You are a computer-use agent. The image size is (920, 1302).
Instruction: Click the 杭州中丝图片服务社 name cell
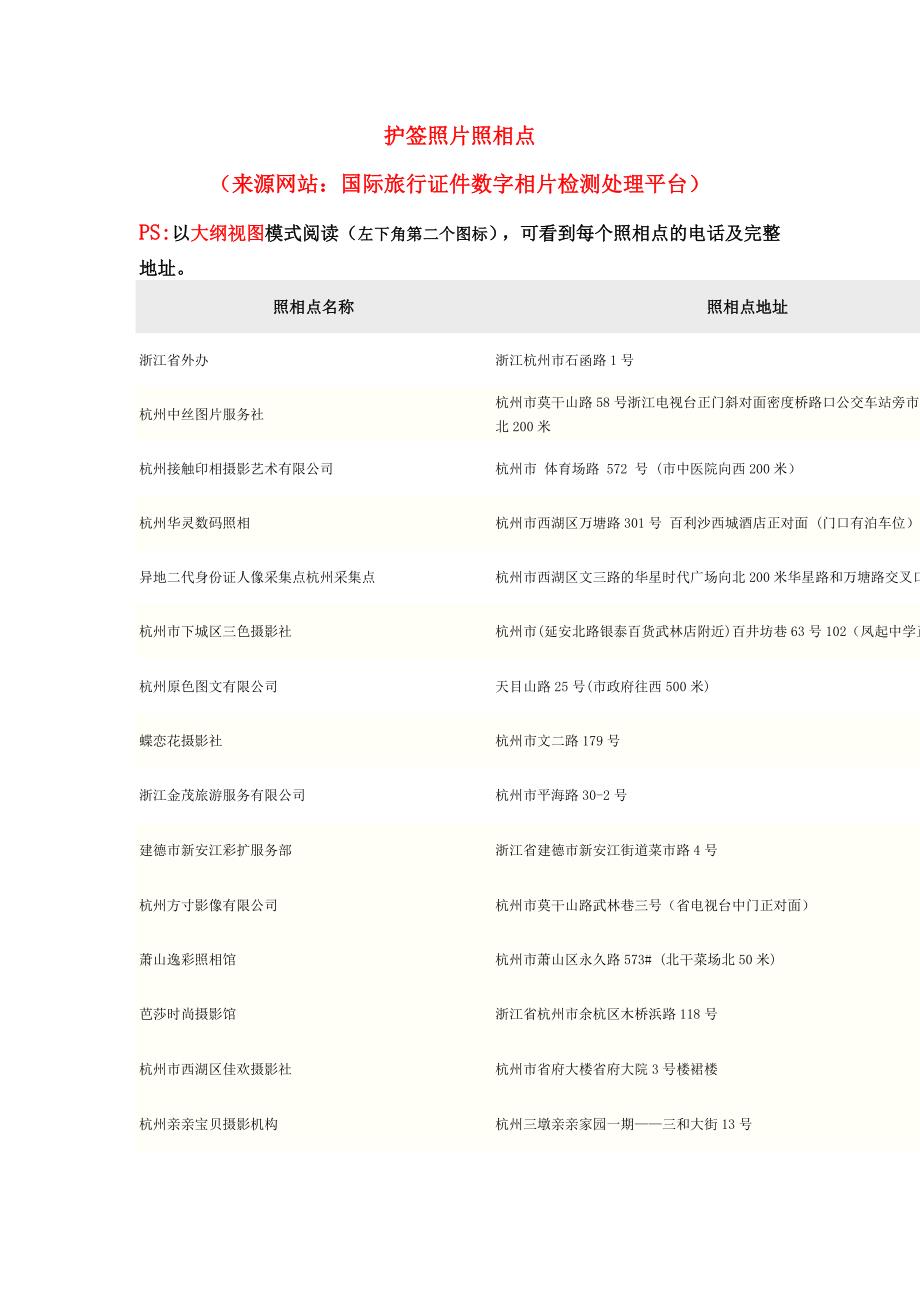pyautogui.click(x=202, y=414)
